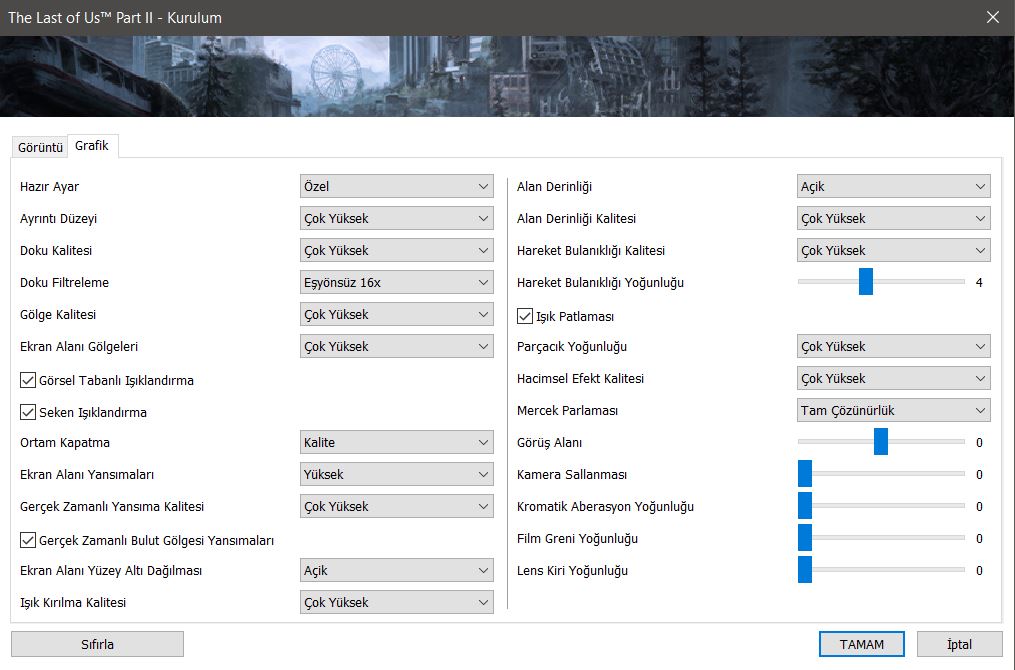This screenshot has width=1015, height=670.
Task: Open the Mercek Parlaması dropdown
Action: tap(893, 410)
